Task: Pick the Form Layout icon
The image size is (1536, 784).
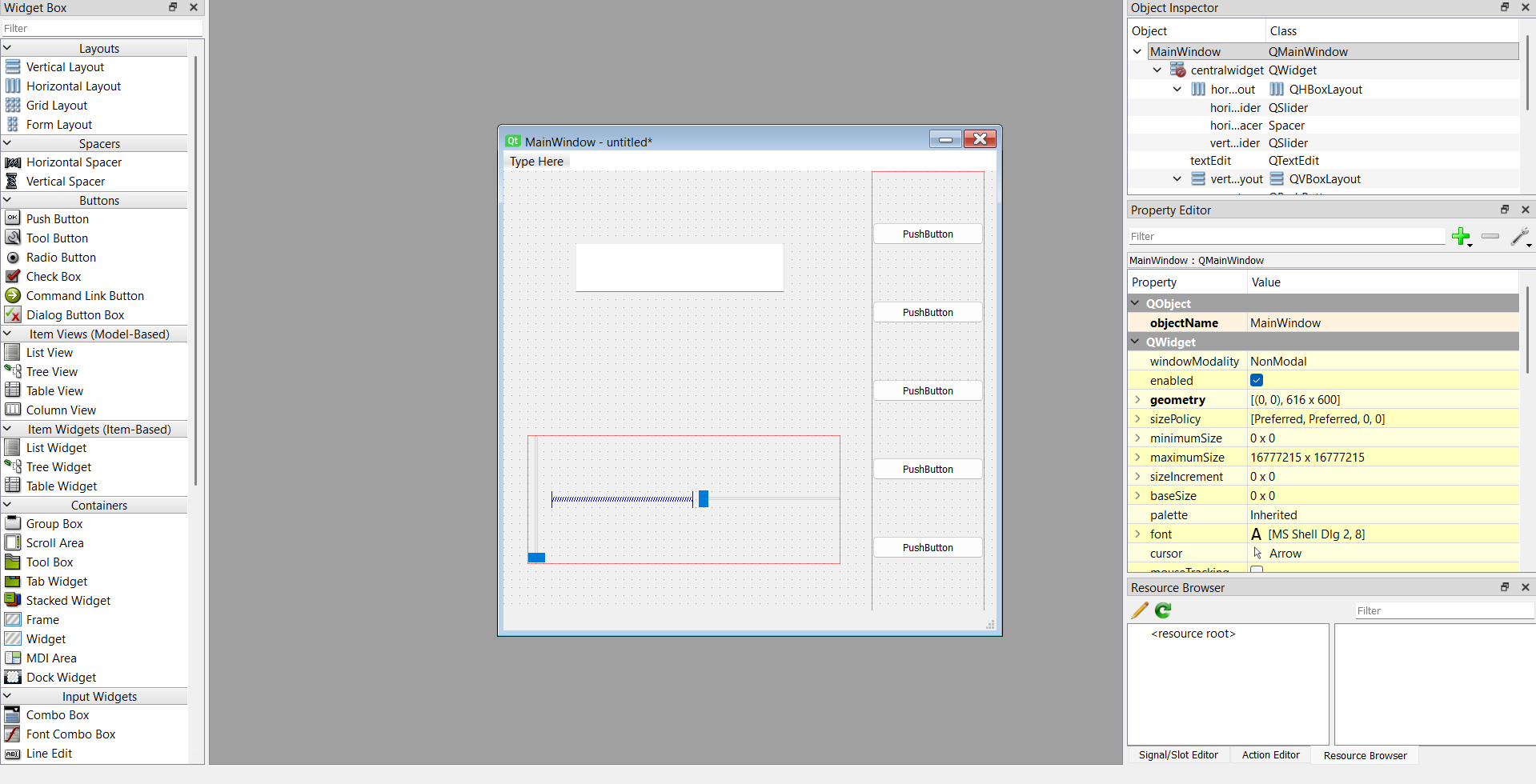Action: pos(13,124)
